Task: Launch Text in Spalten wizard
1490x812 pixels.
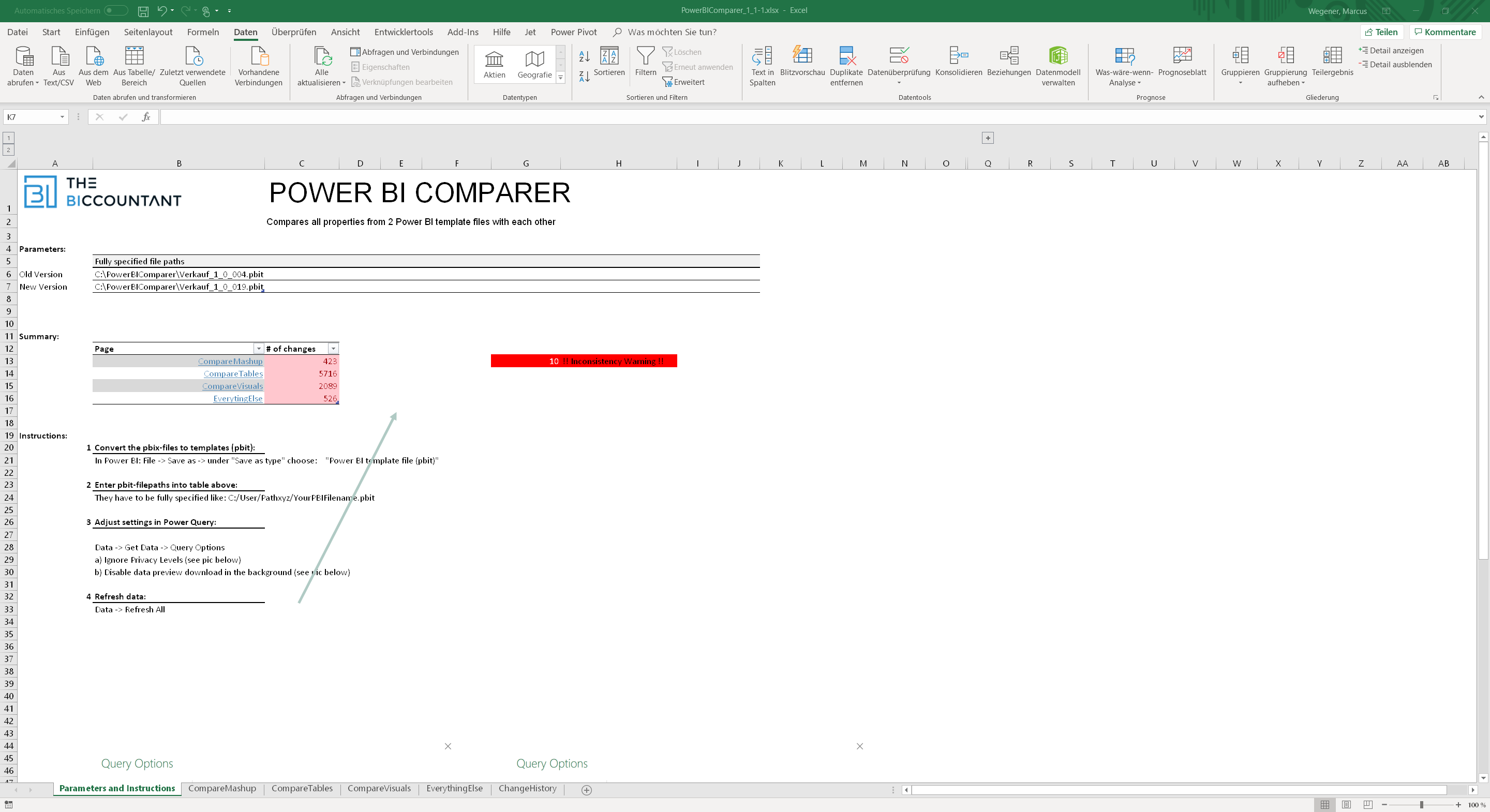Action: point(763,67)
